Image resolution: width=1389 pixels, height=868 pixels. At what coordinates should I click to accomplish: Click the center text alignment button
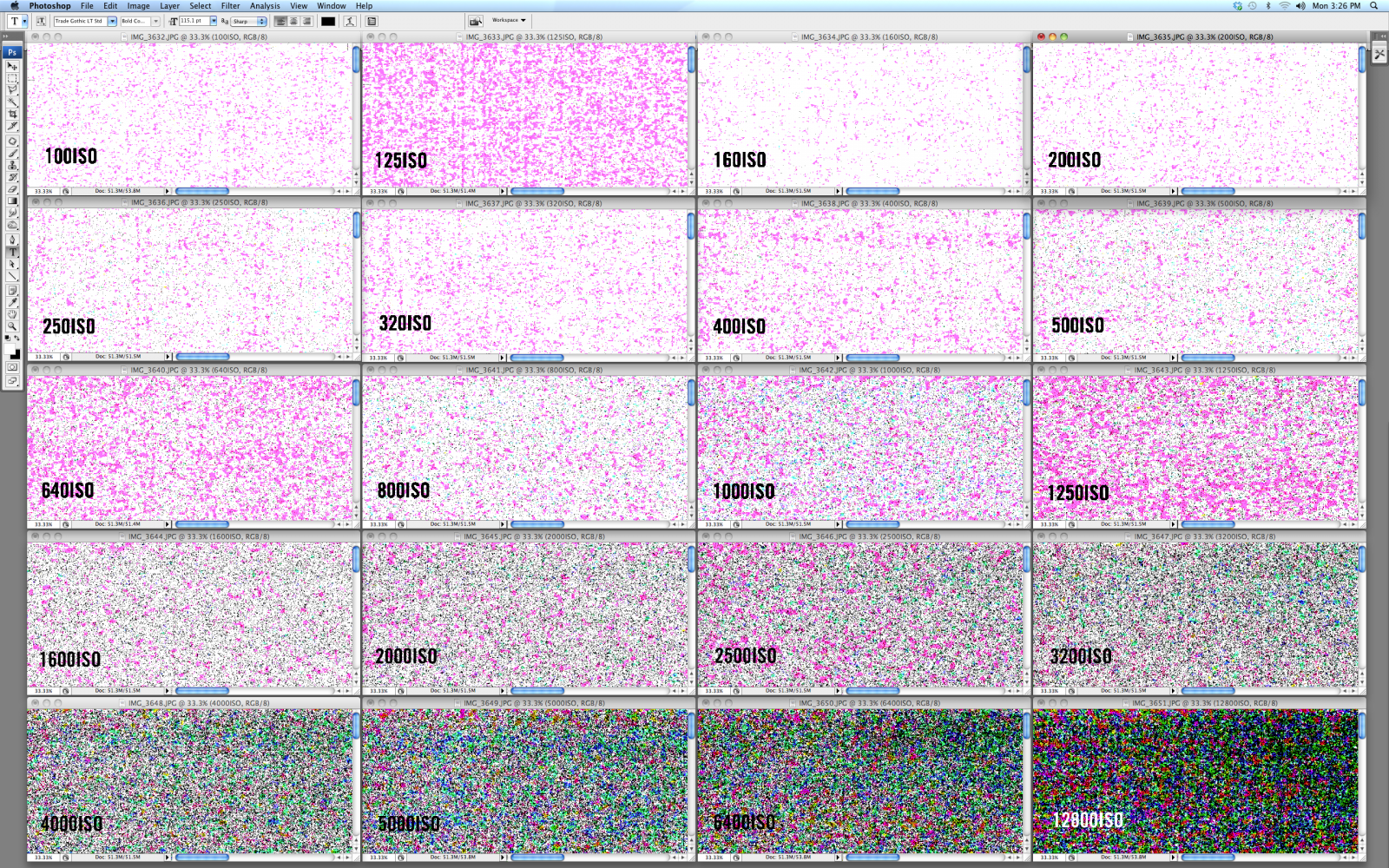pyautogui.click(x=293, y=20)
